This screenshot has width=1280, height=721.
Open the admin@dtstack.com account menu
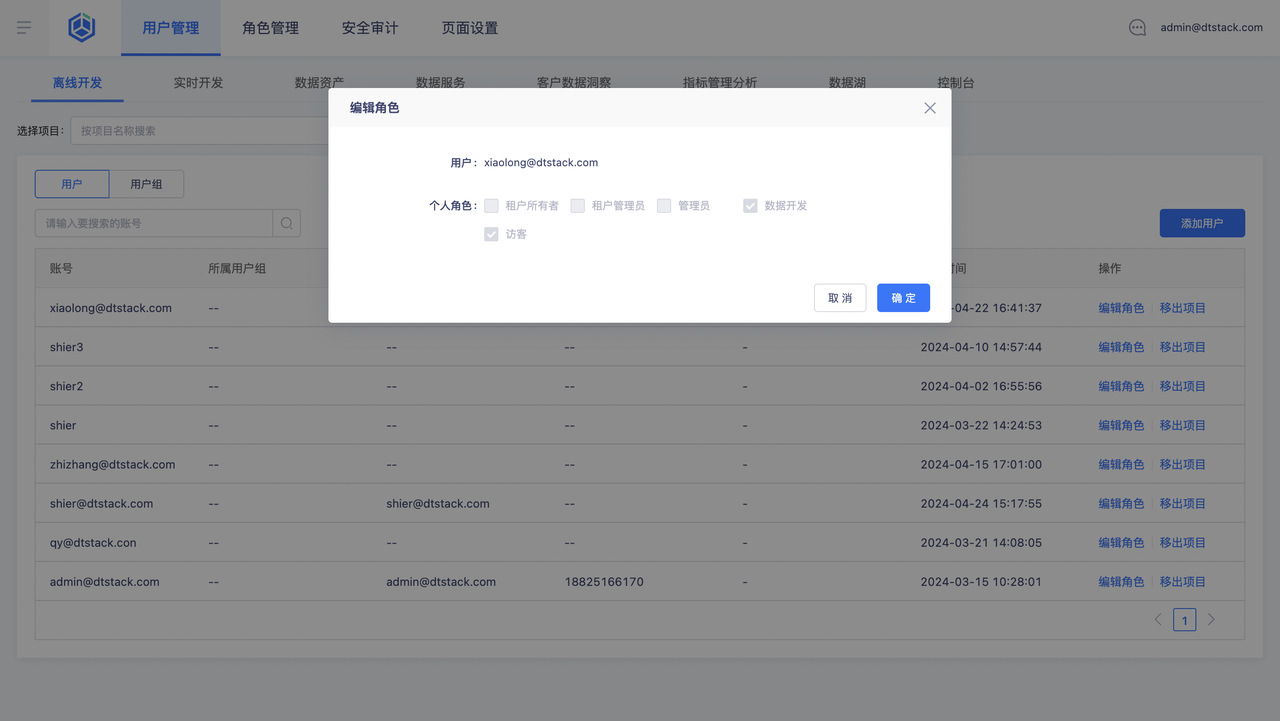point(1211,28)
